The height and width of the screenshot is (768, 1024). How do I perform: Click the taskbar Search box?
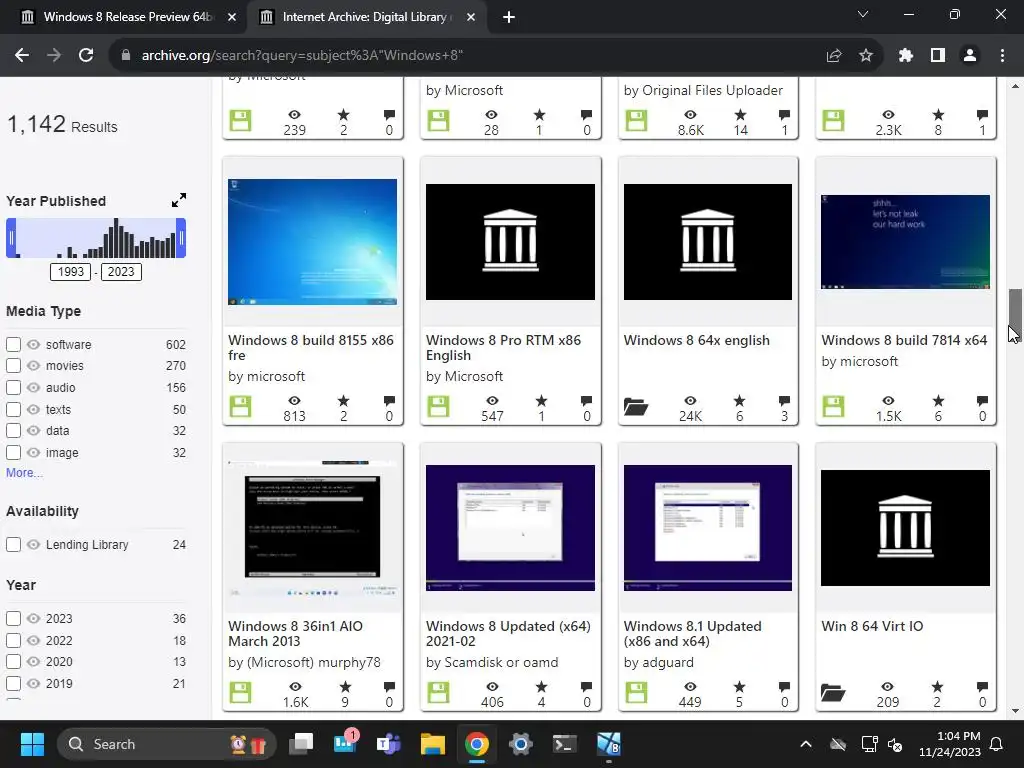[x=167, y=744]
